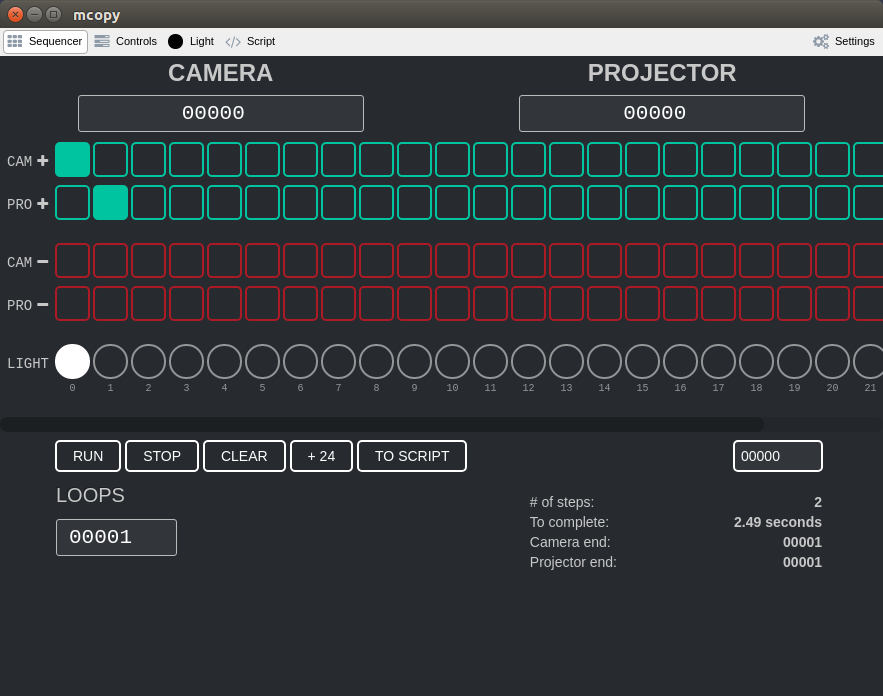Select the black Light circle icon
883x696 pixels.
[175, 41]
